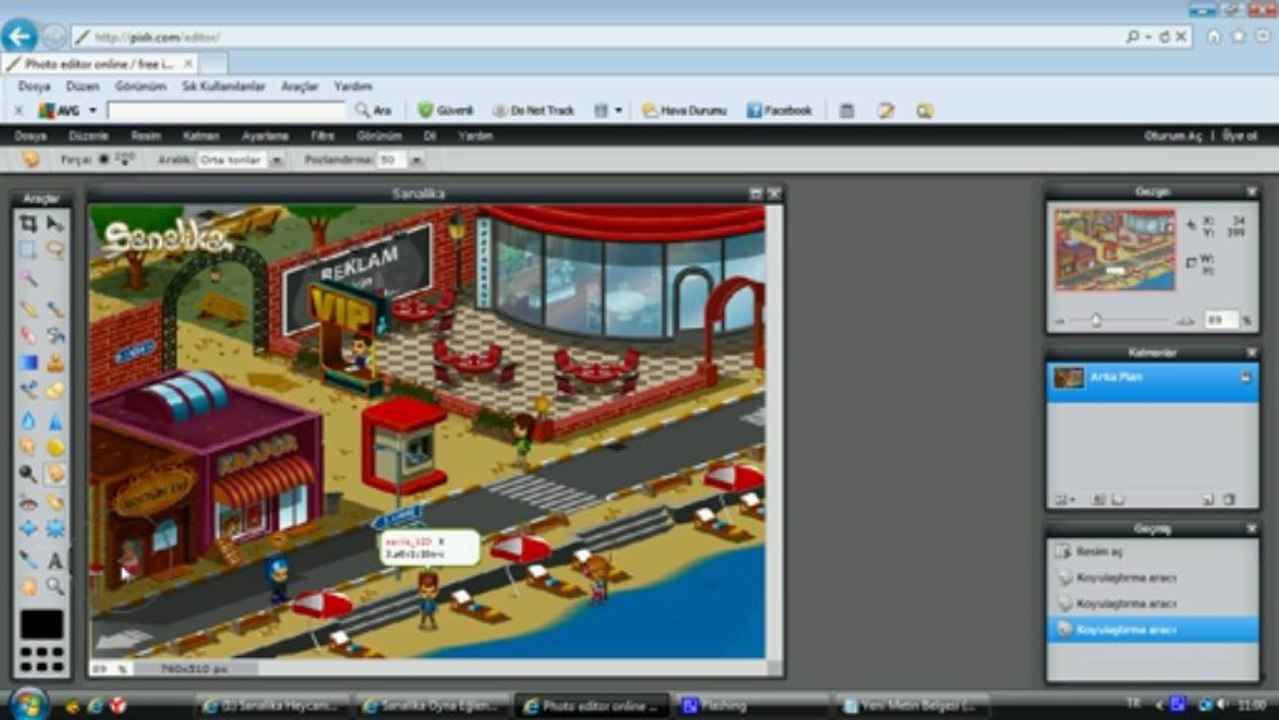Viewport: 1279px width, 720px height.
Task: Select the Pinch tool
Action: pyautogui.click(x=55, y=529)
